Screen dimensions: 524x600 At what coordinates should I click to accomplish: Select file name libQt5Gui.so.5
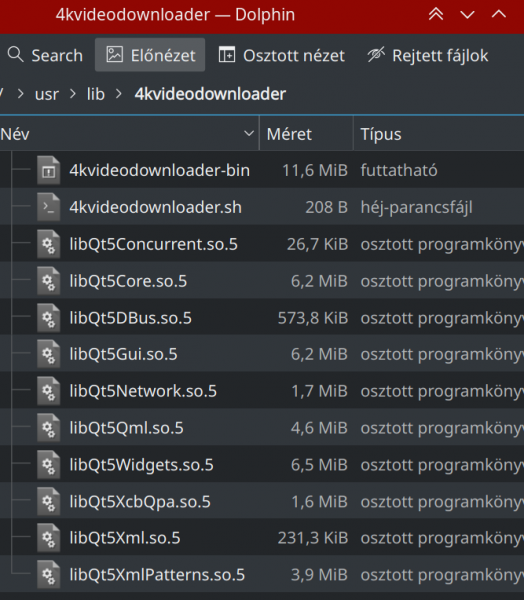point(123,354)
